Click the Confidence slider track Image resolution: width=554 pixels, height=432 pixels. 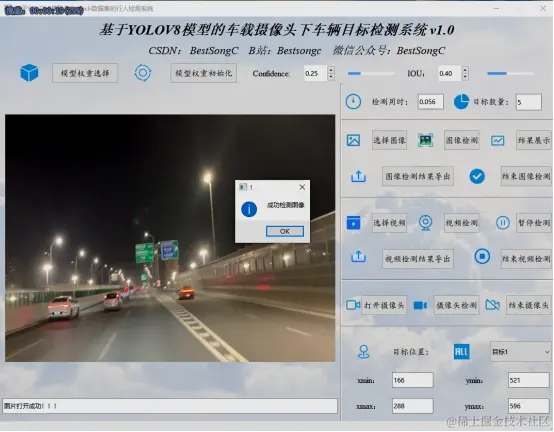coord(371,73)
